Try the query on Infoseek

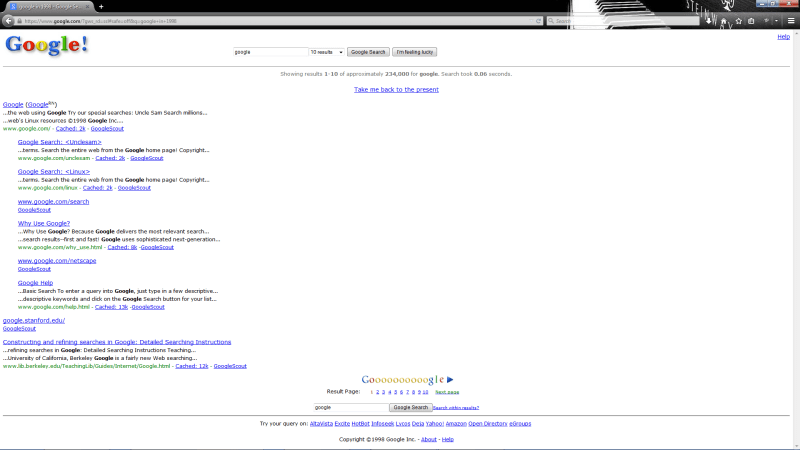click(x=383, y=423)
